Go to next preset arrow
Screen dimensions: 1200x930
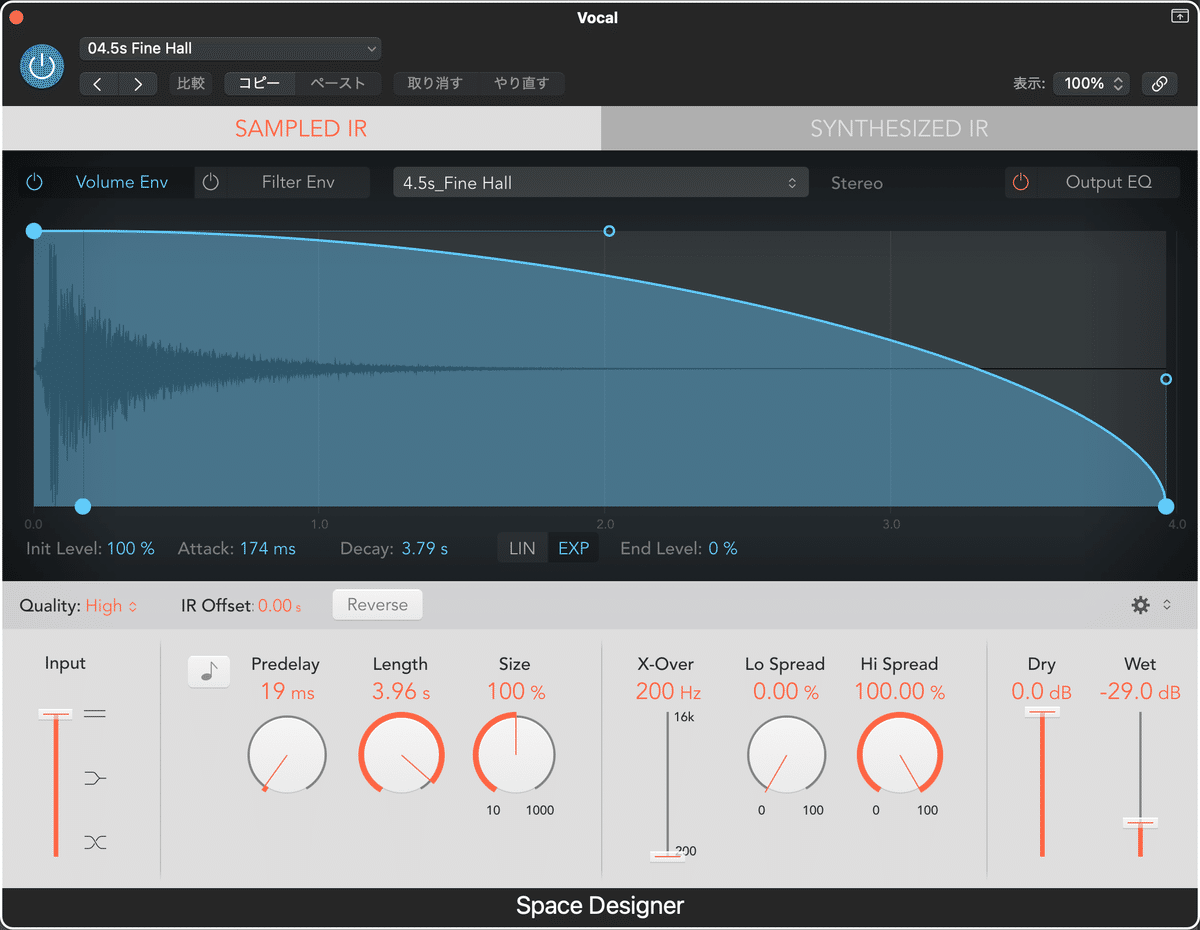(x=138, y=84)
